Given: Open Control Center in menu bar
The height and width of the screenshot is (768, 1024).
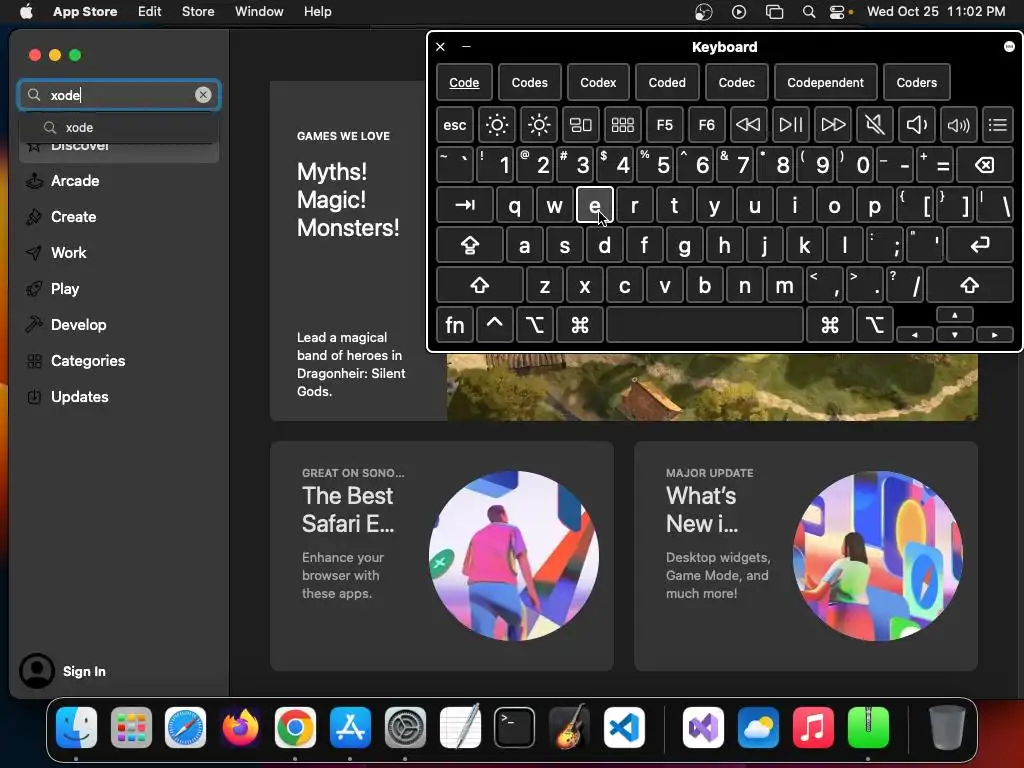Looking at the screenshot, I should [837, 12].
